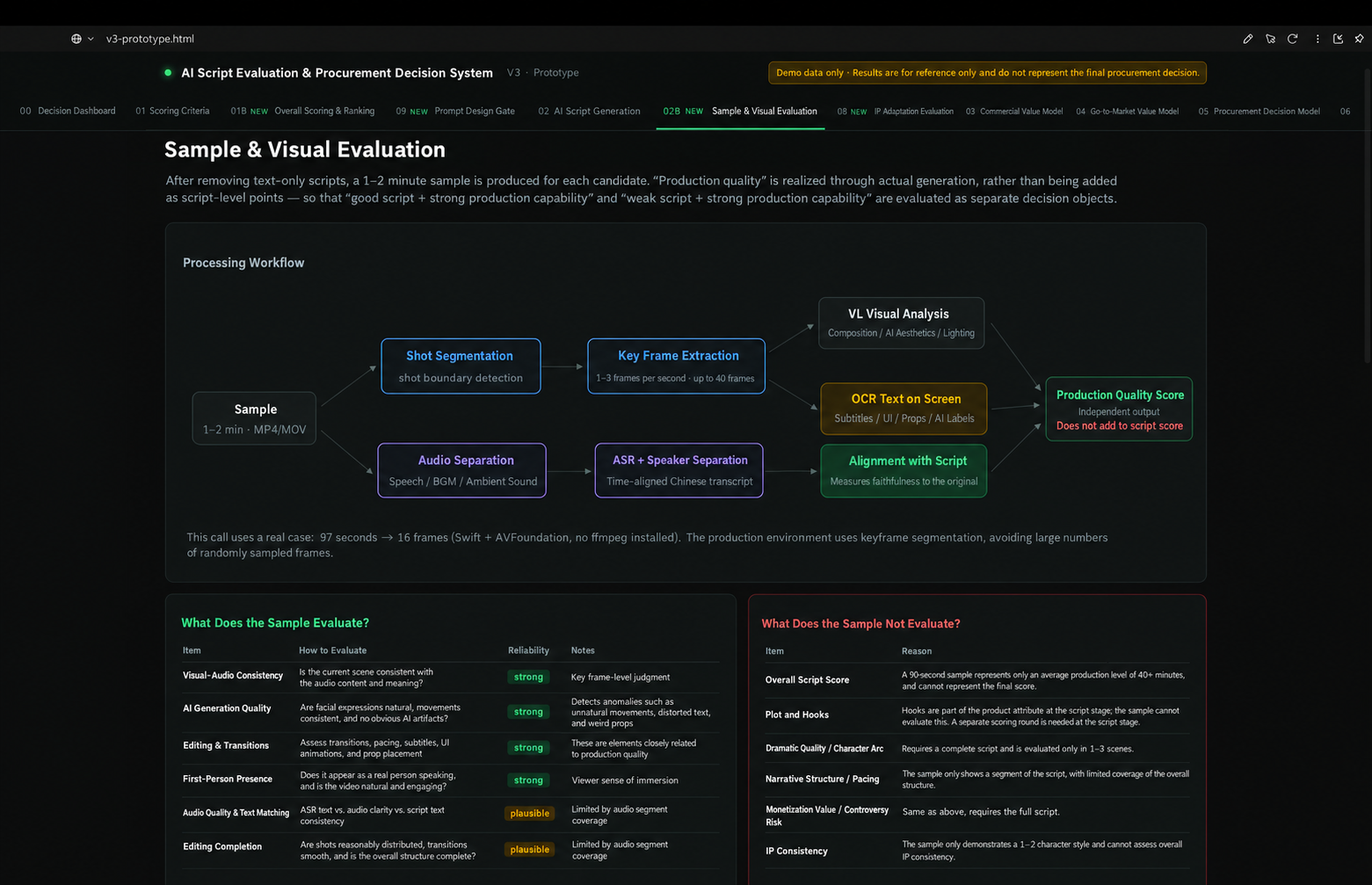Reload the page with the refresh icon
This screenshot has width=1372, height=885.
click(x=1293, y=39)
